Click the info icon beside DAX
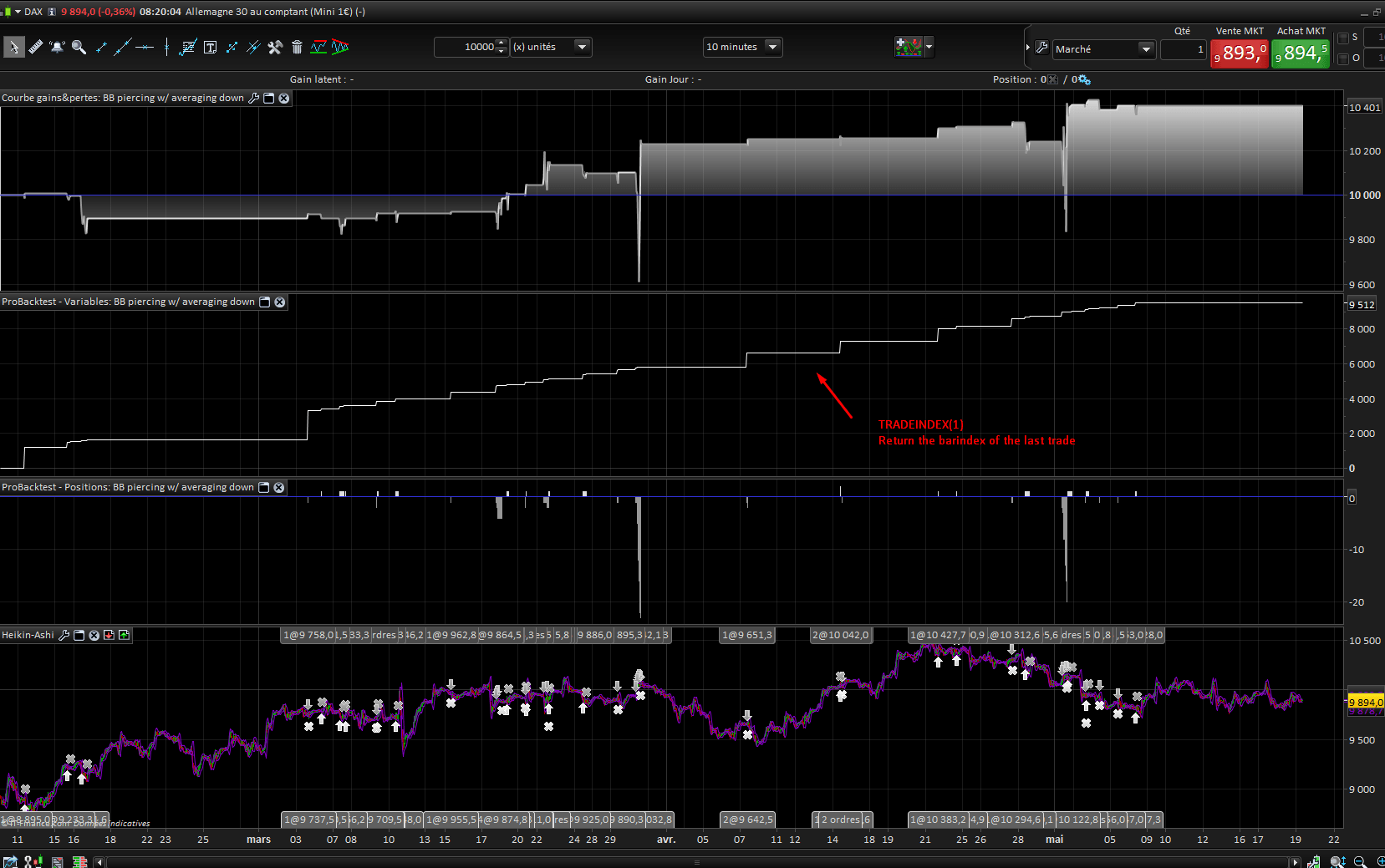This screenshot has width=1385, height=868. pos(52,12)
